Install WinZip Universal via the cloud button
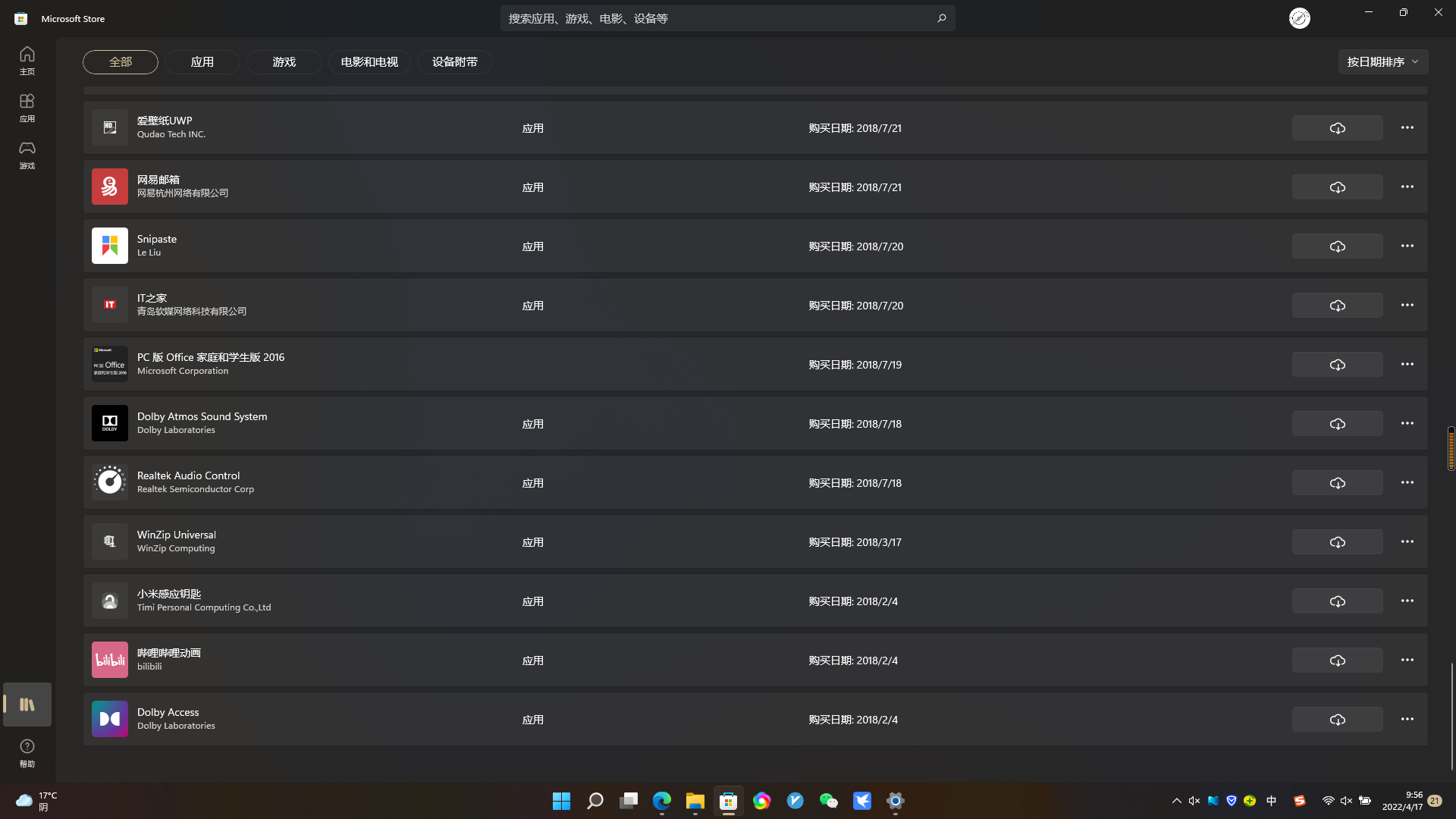The image size is (1456, 819). tap(1337, 542)
